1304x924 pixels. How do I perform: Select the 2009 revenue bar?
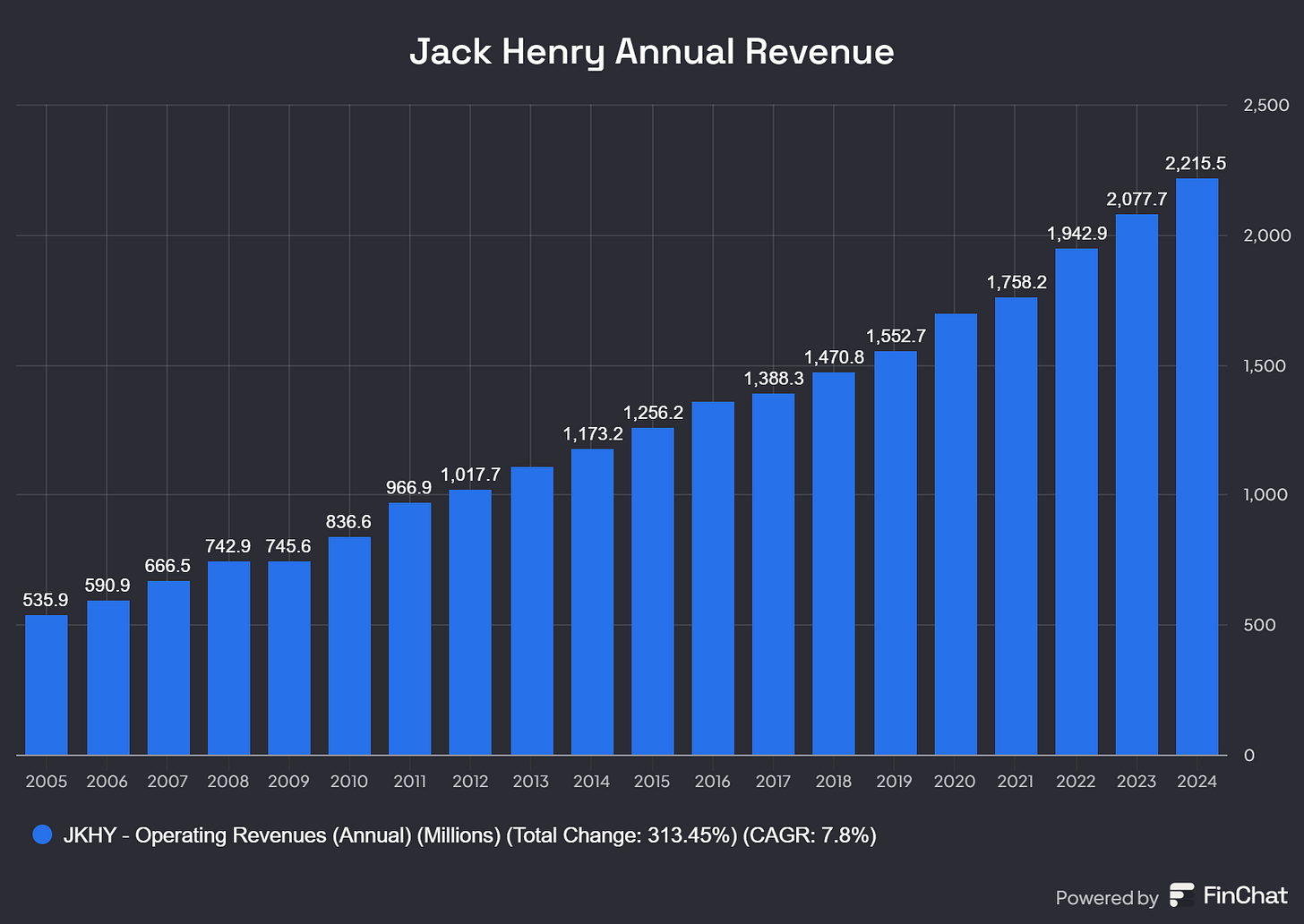[289, 658]
